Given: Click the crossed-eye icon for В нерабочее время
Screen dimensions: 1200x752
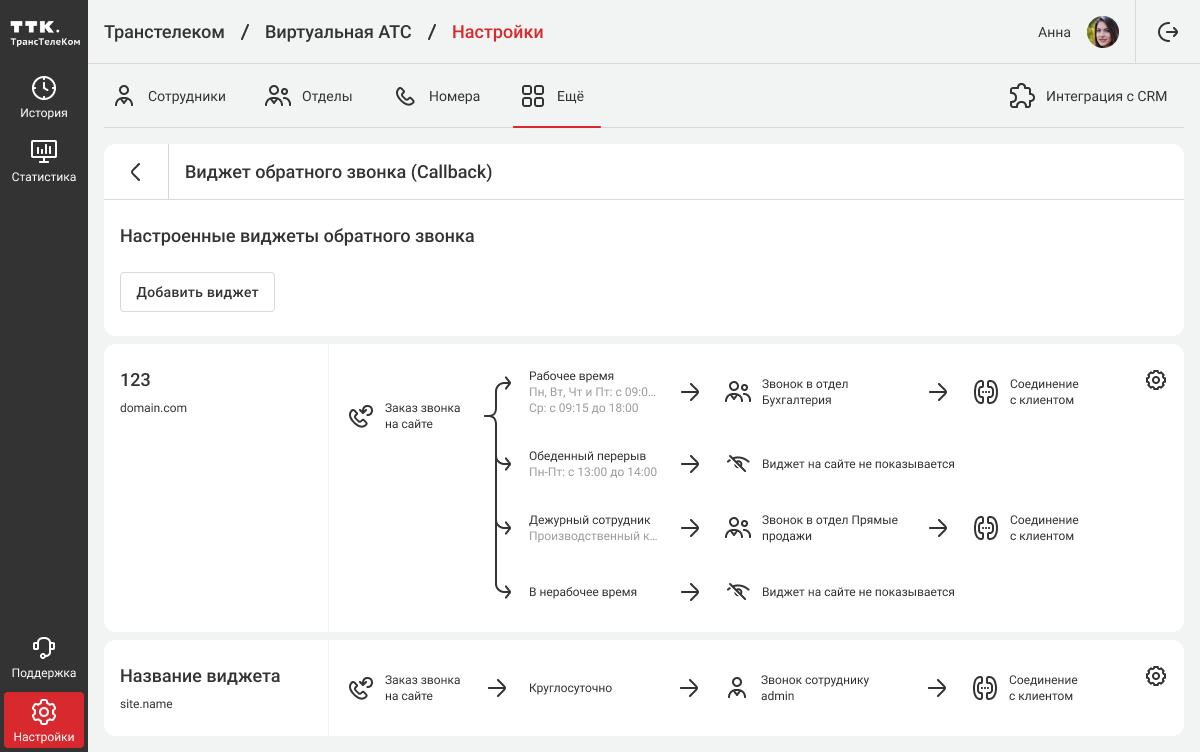Looking at the screenshot, I should point(738,592).
